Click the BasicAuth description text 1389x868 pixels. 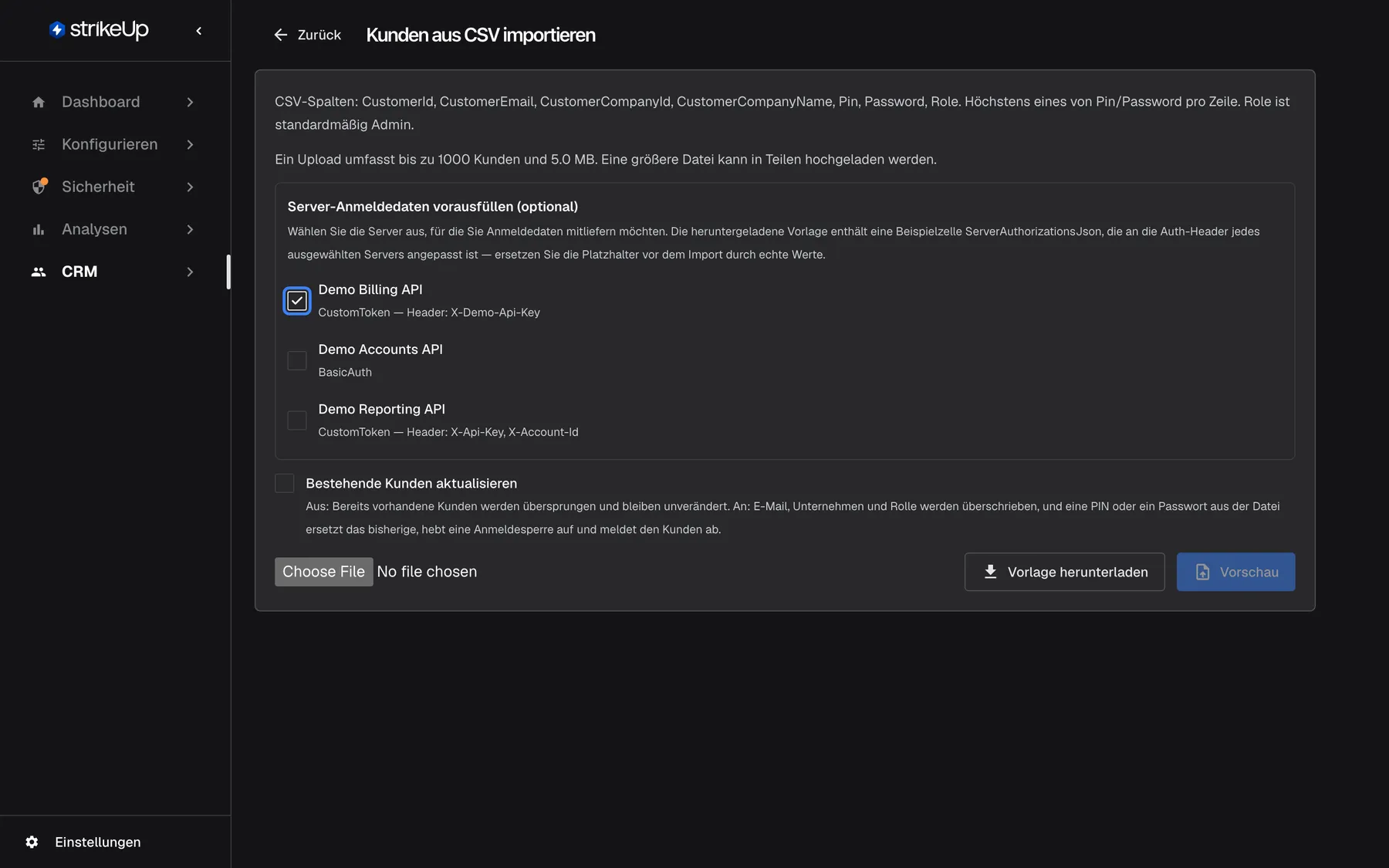click(345, 372)
